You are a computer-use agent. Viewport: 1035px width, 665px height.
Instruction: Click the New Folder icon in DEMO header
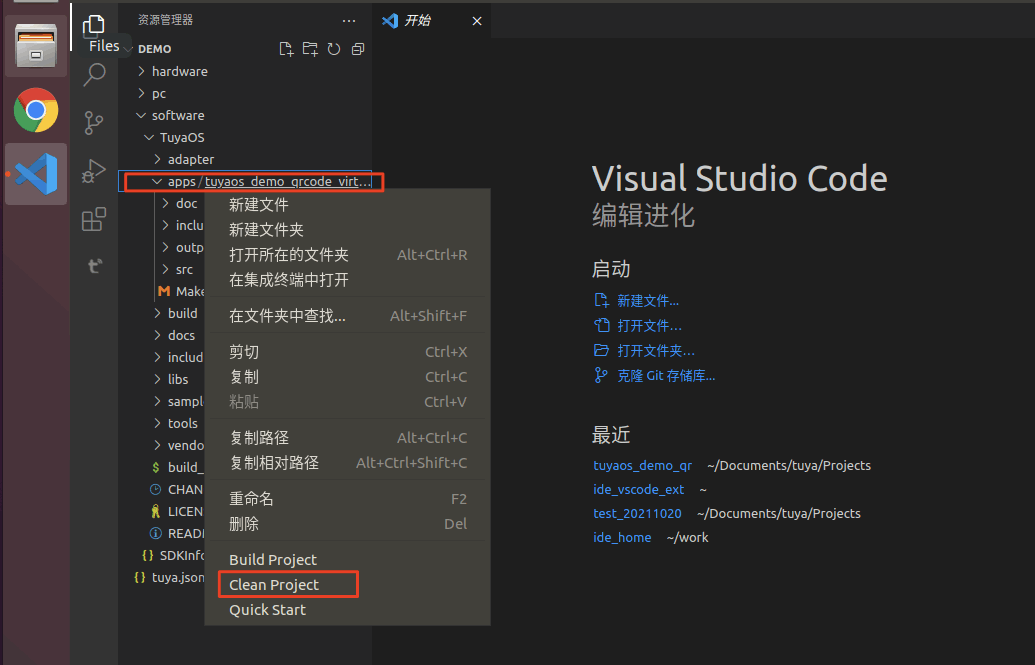pyautogui.click(x=310, y=49)
